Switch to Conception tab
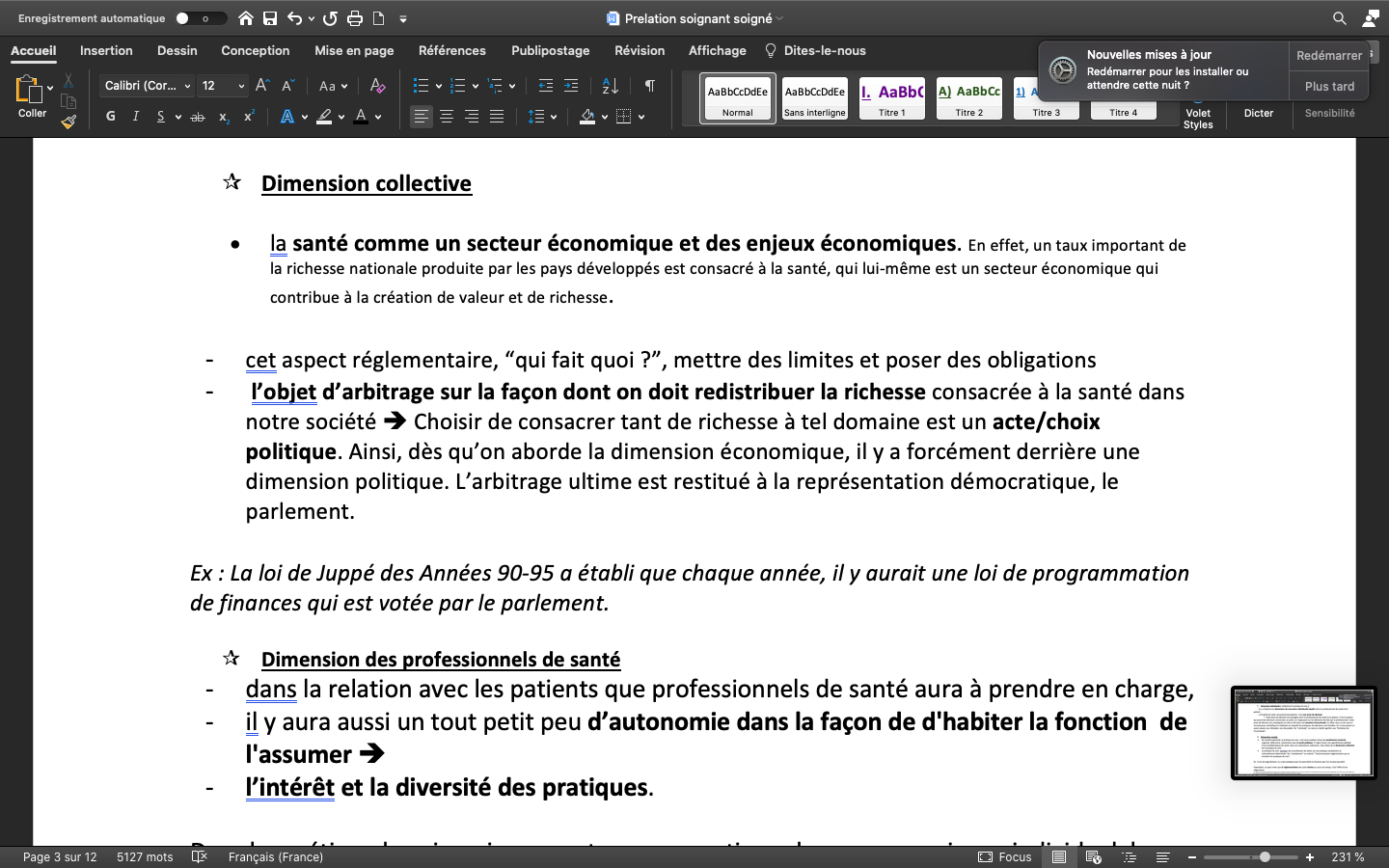 pos(256,50)
